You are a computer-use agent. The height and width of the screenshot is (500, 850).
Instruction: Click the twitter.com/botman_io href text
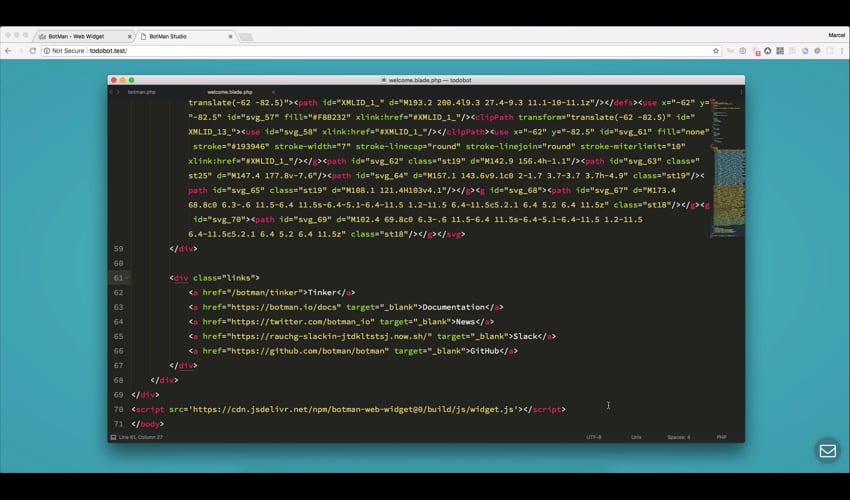(301, 322)
